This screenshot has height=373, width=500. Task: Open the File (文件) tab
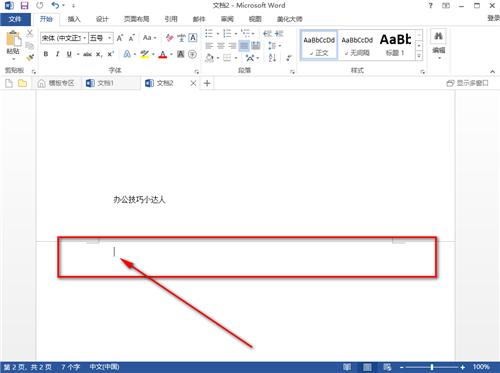pos(15,19)
